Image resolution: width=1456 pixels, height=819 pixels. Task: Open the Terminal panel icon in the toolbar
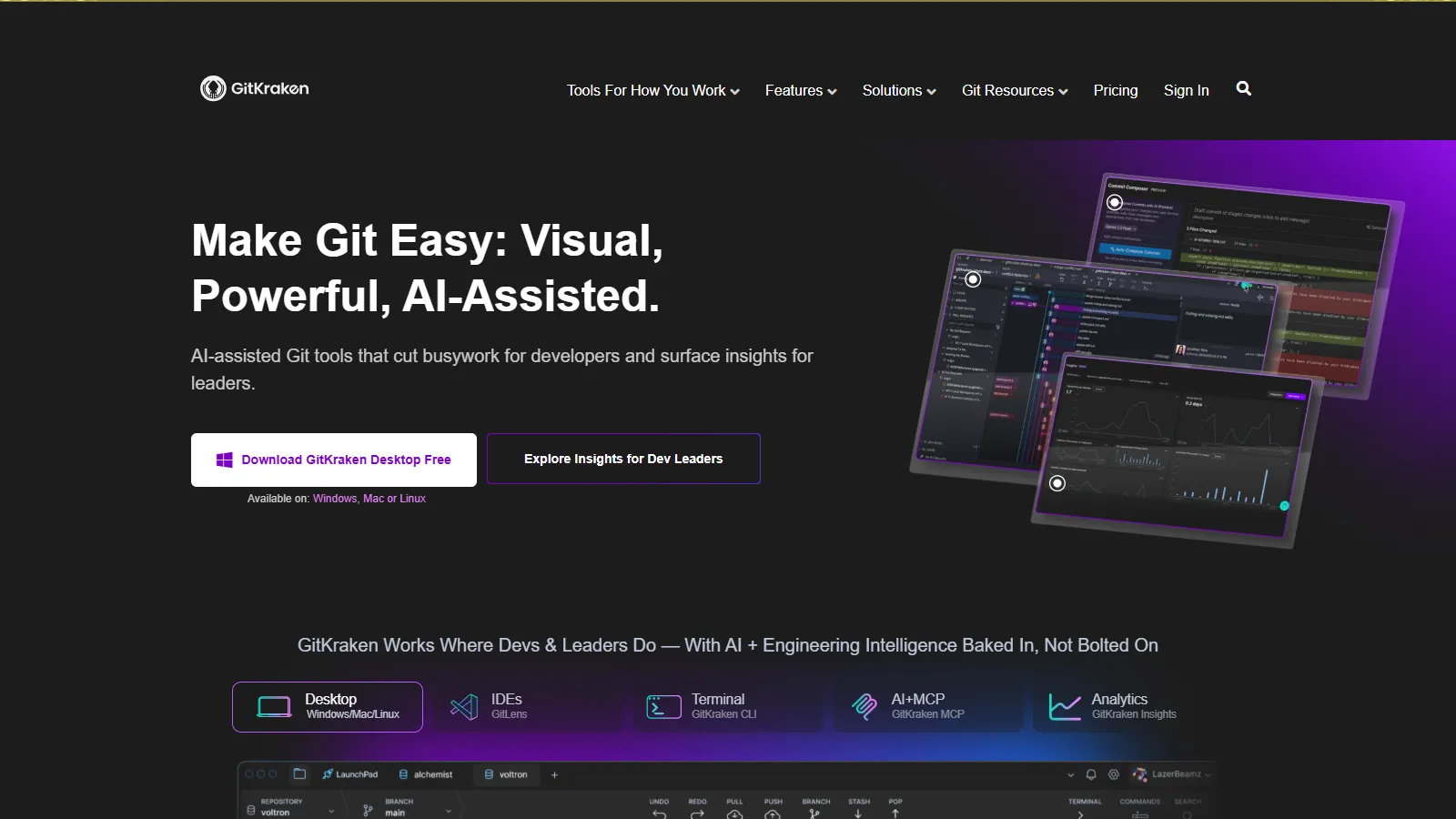[1081, 815]
